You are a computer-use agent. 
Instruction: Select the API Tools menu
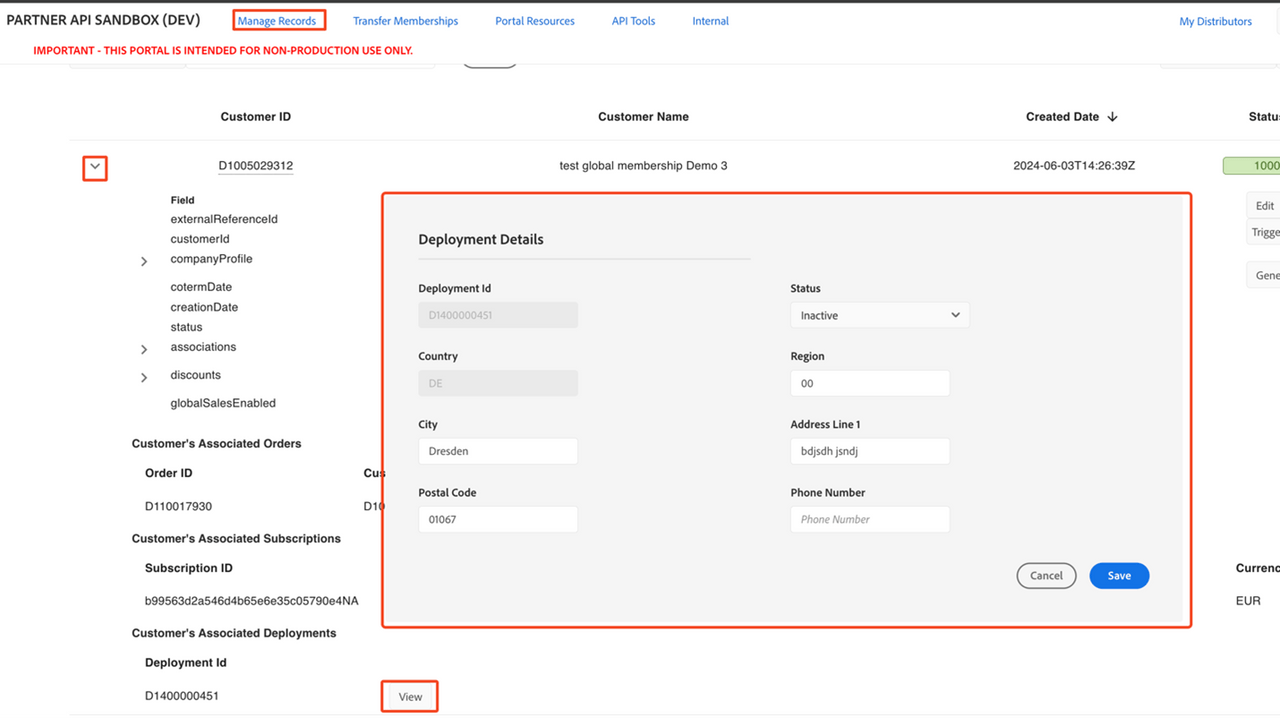(x=633, y=21)
